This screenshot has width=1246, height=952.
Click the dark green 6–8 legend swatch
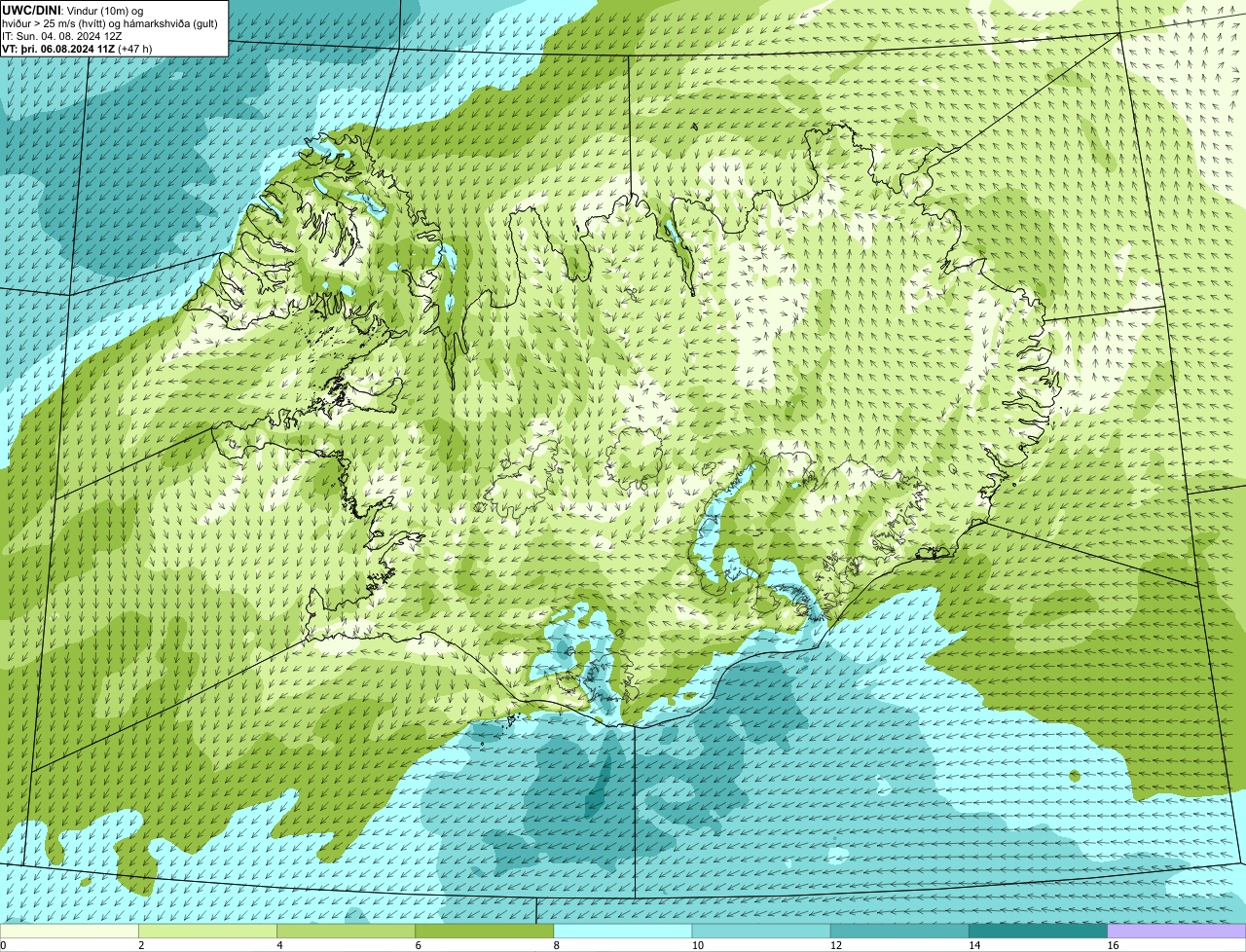[x=485, y=932]
